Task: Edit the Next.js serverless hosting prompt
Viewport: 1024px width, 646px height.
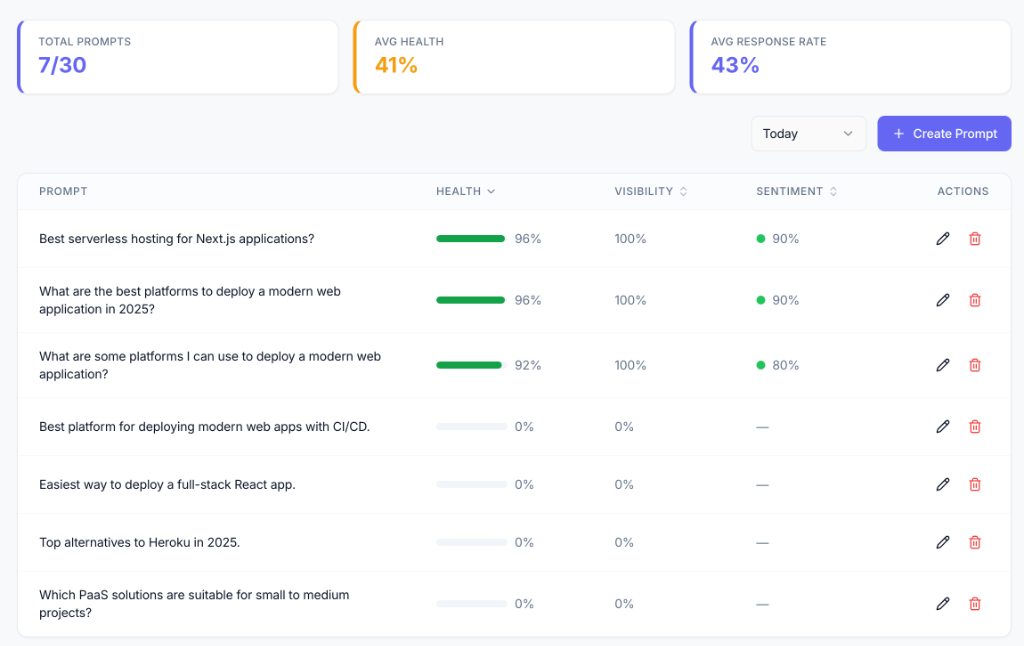Action: (942, 239)
